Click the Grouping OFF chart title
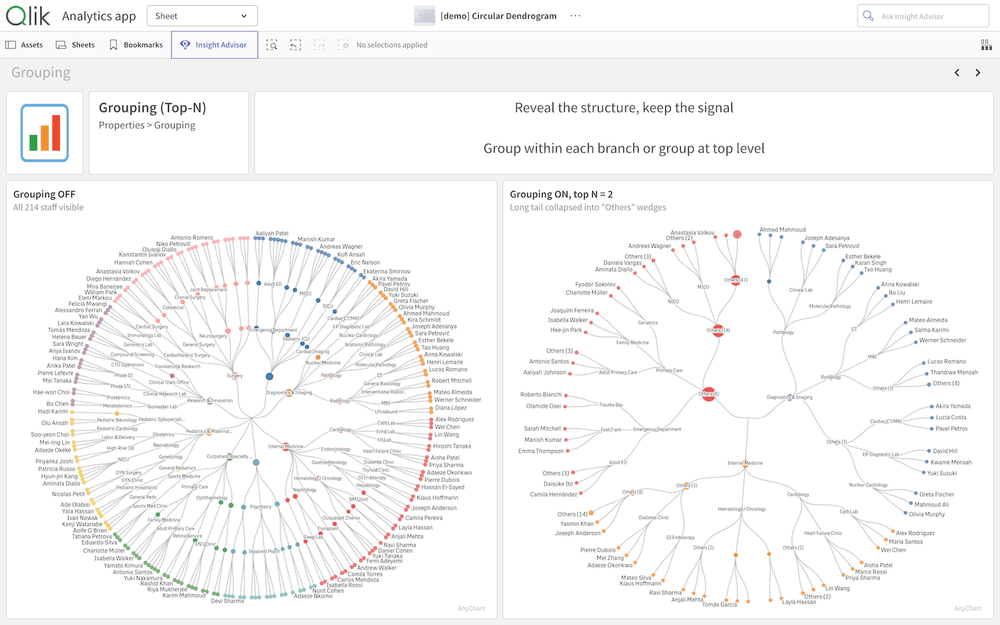This screenshot has width=1000, height=625. [x=44, y=195]
